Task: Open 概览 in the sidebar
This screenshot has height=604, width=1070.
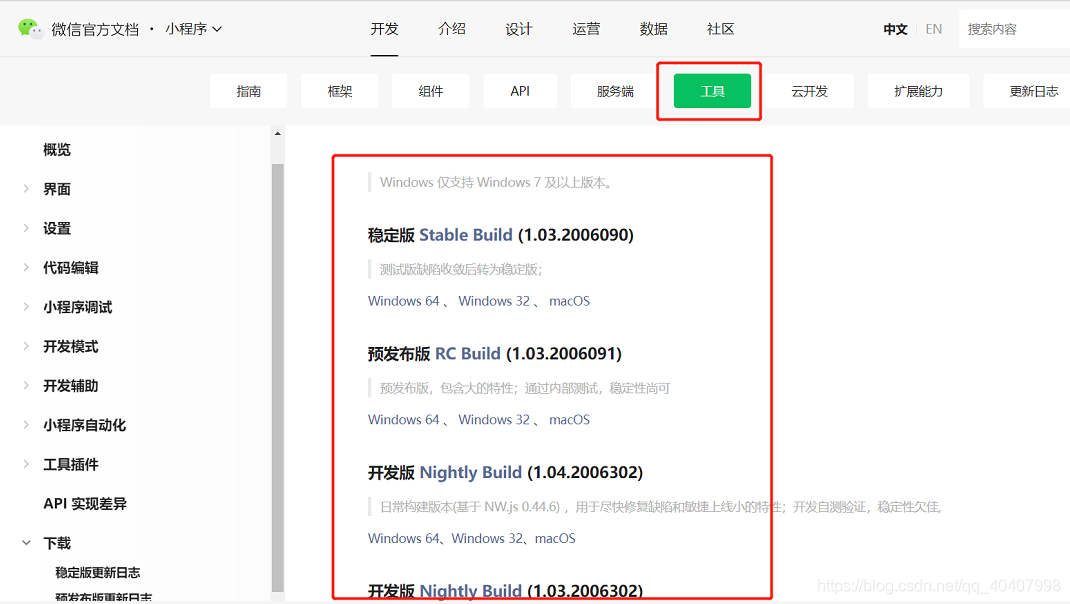Action: coord(57,149)
